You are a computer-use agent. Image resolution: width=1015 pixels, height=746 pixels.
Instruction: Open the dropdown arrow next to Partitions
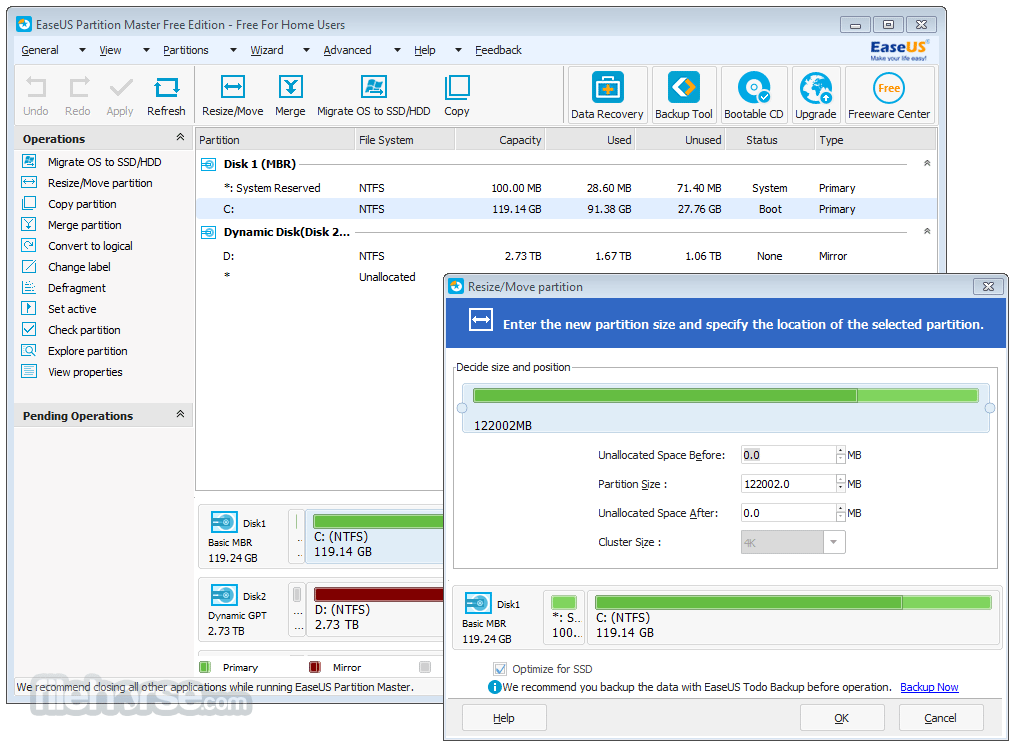[x=233, y=51]
